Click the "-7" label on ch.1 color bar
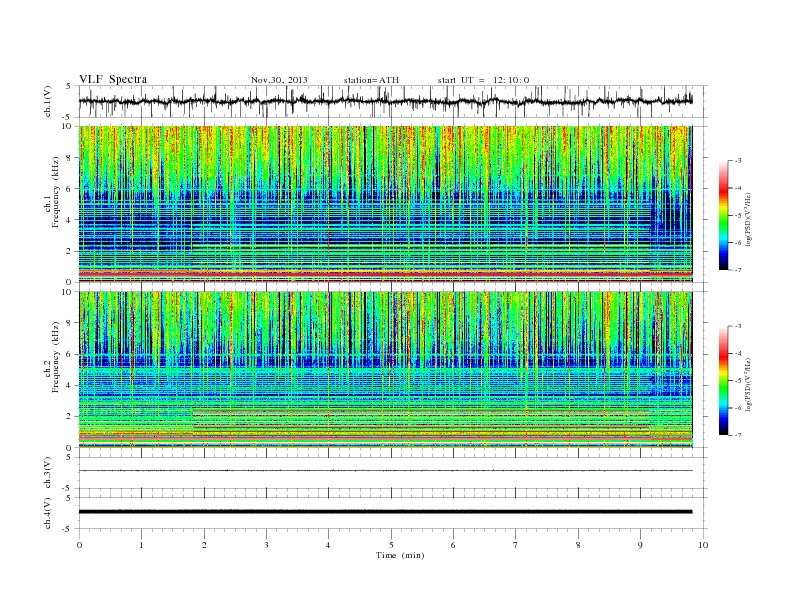This screenshot has height=612, width=792. (x=737, y=270)
